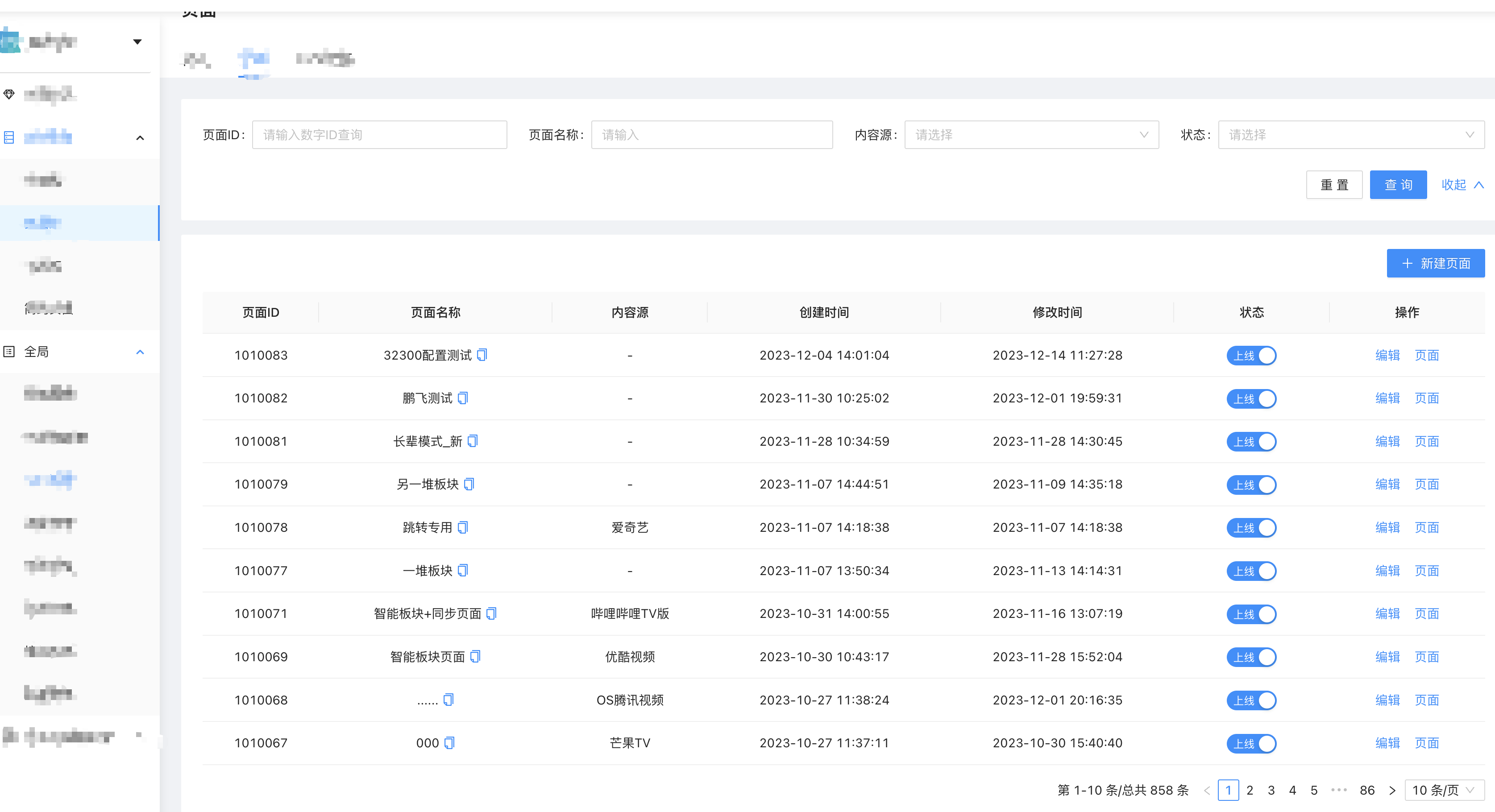The width and height of the screenshot is (1495, 812).
Task: Click the 页面名称 column header
Action: coord(435,312)
